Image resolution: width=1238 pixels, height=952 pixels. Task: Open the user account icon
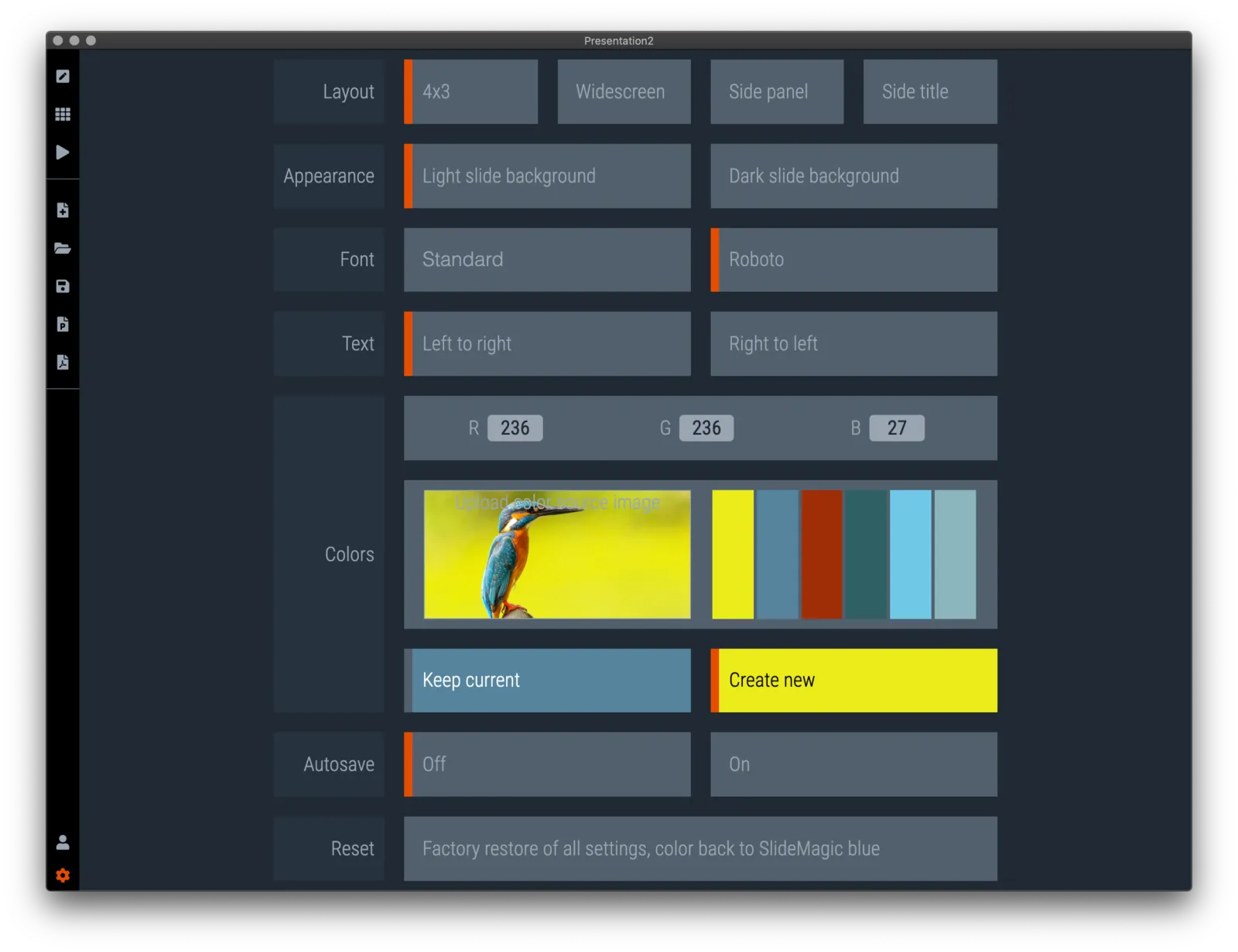[x=63, y=841]
